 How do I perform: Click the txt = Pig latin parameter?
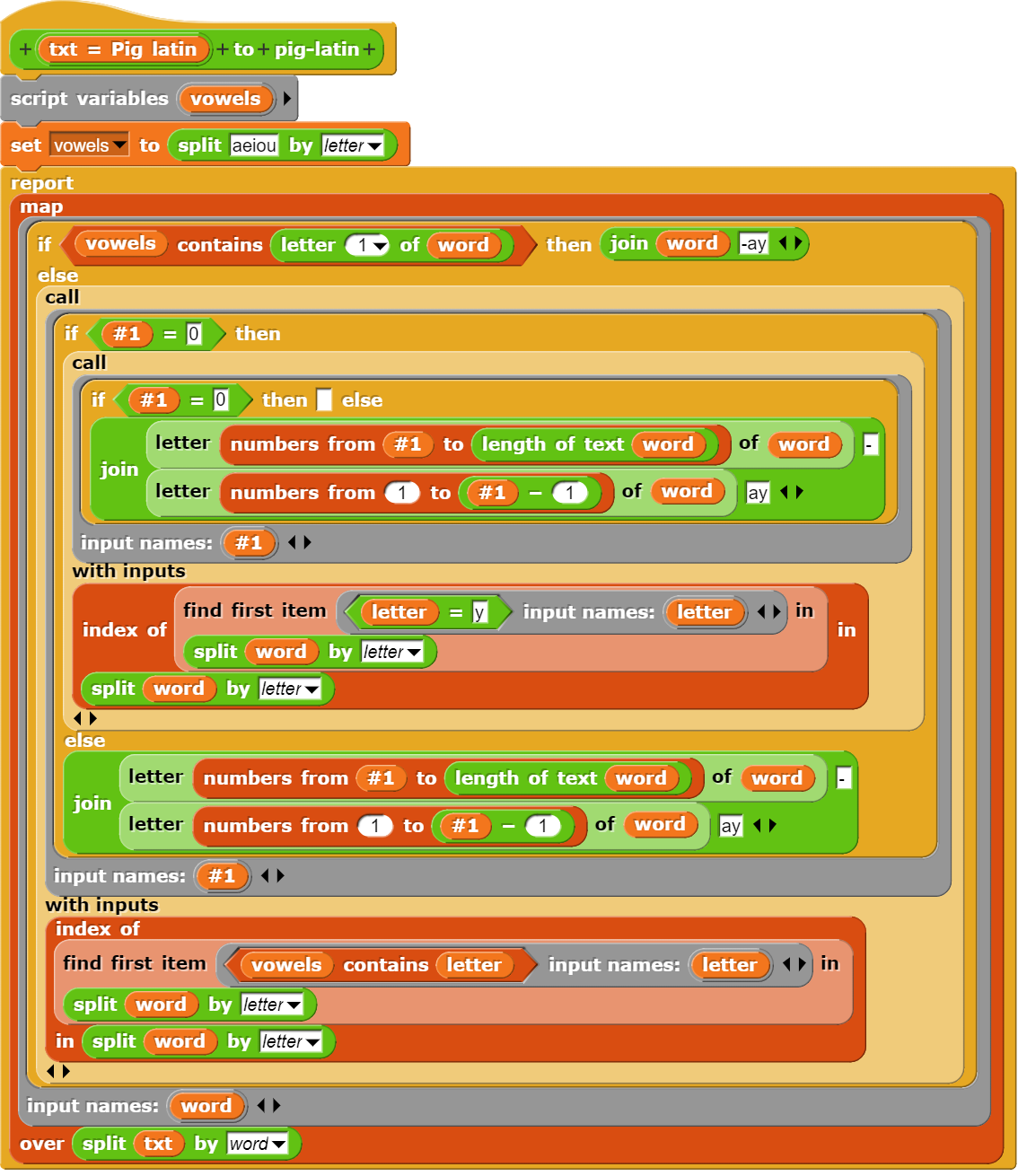[123, 49]
